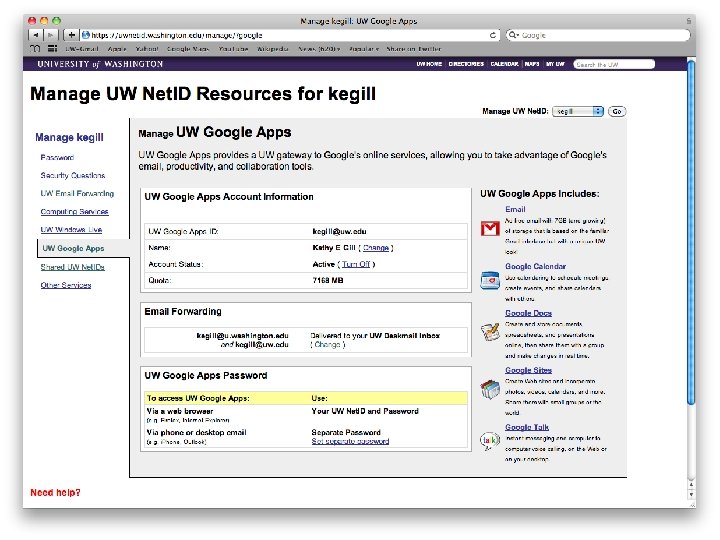Open the Google Sites heading link

coord(529,370)
